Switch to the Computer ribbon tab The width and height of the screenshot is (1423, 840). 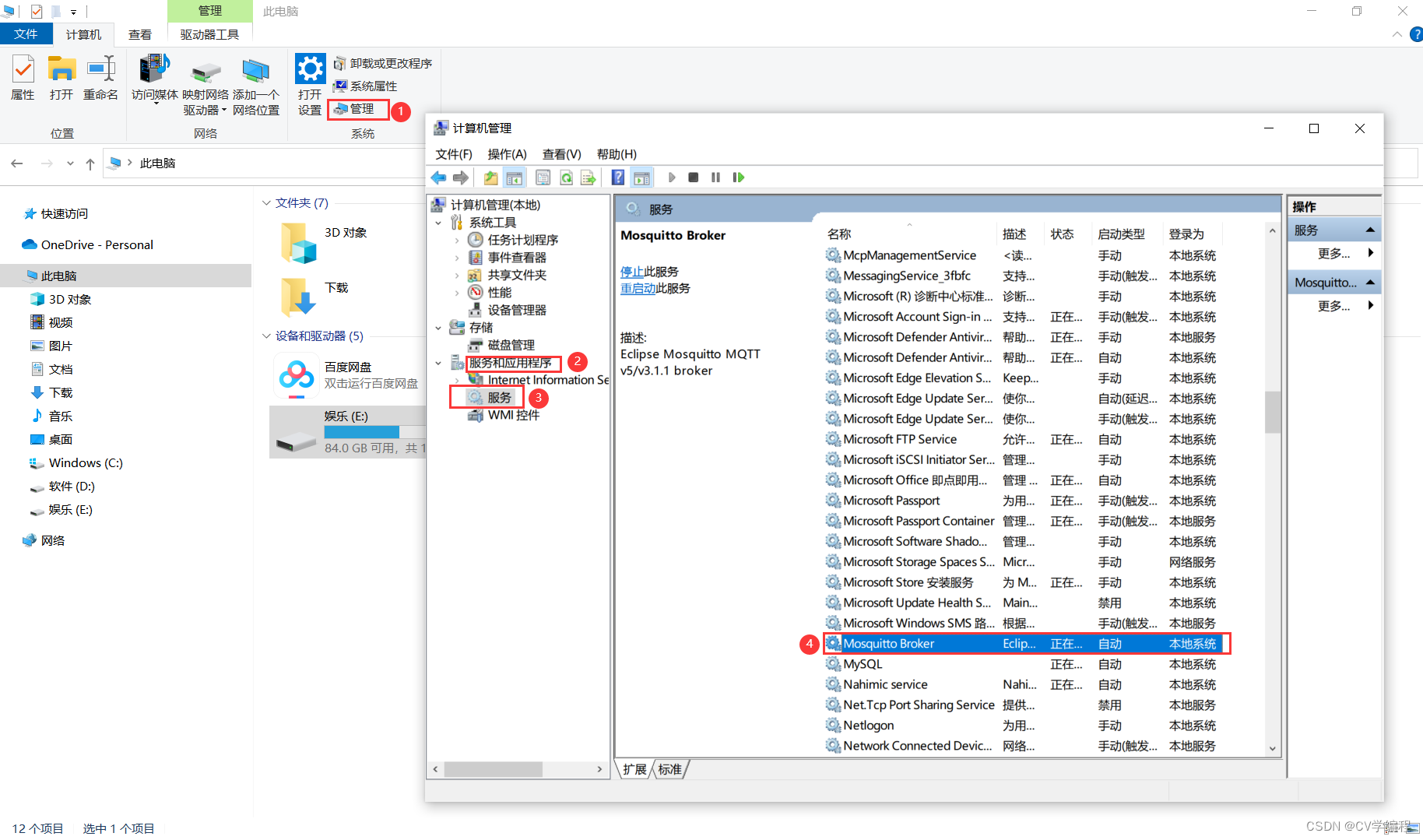[x=83, y=34]
